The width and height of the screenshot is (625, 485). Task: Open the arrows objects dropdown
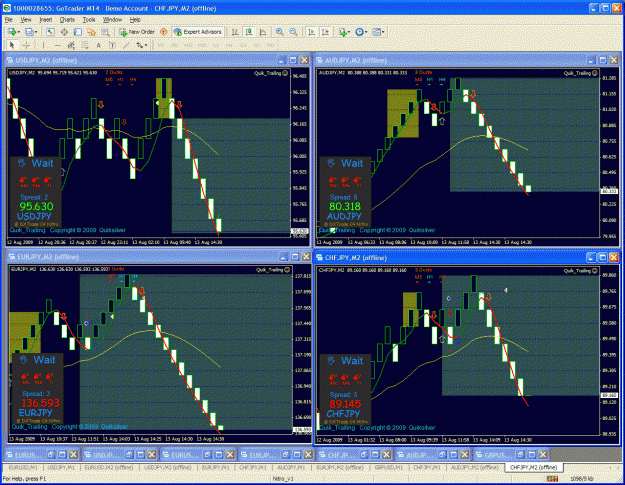(x=142, y=45)
